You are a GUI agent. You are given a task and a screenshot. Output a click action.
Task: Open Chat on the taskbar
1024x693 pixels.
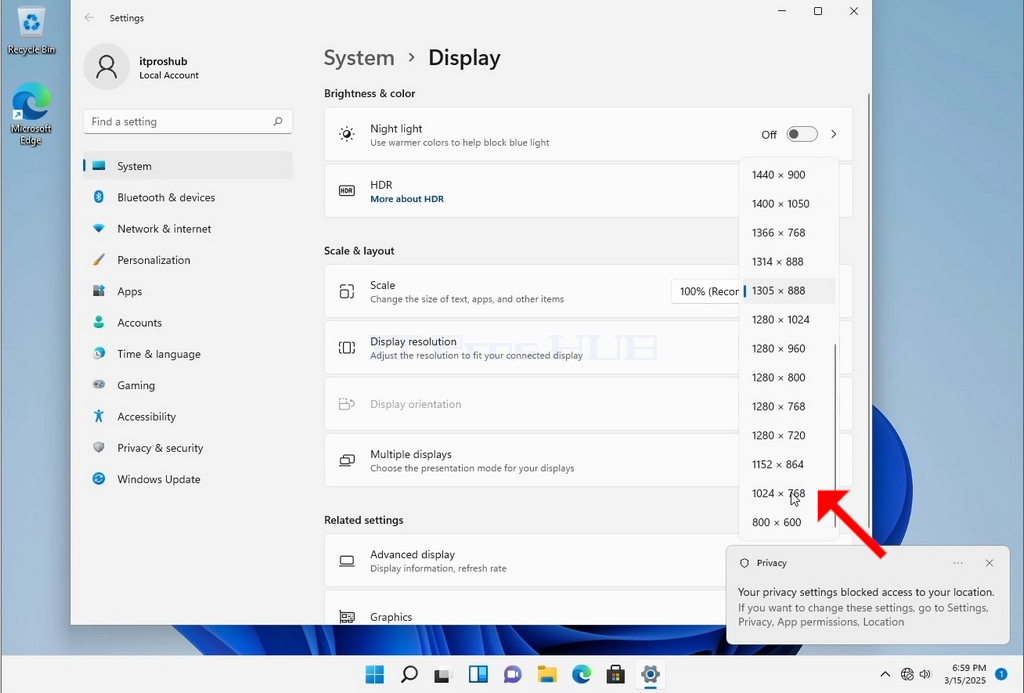click(x=513, y=674)
